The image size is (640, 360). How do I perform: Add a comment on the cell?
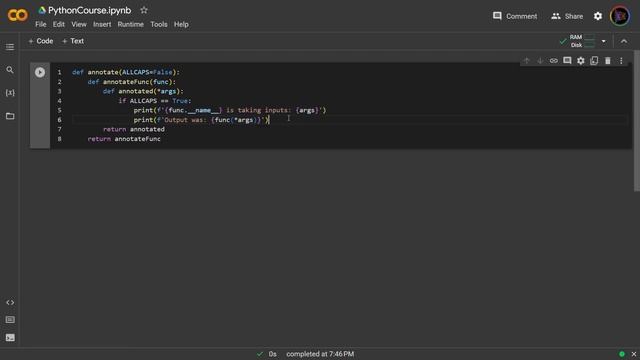pos(567,61)
